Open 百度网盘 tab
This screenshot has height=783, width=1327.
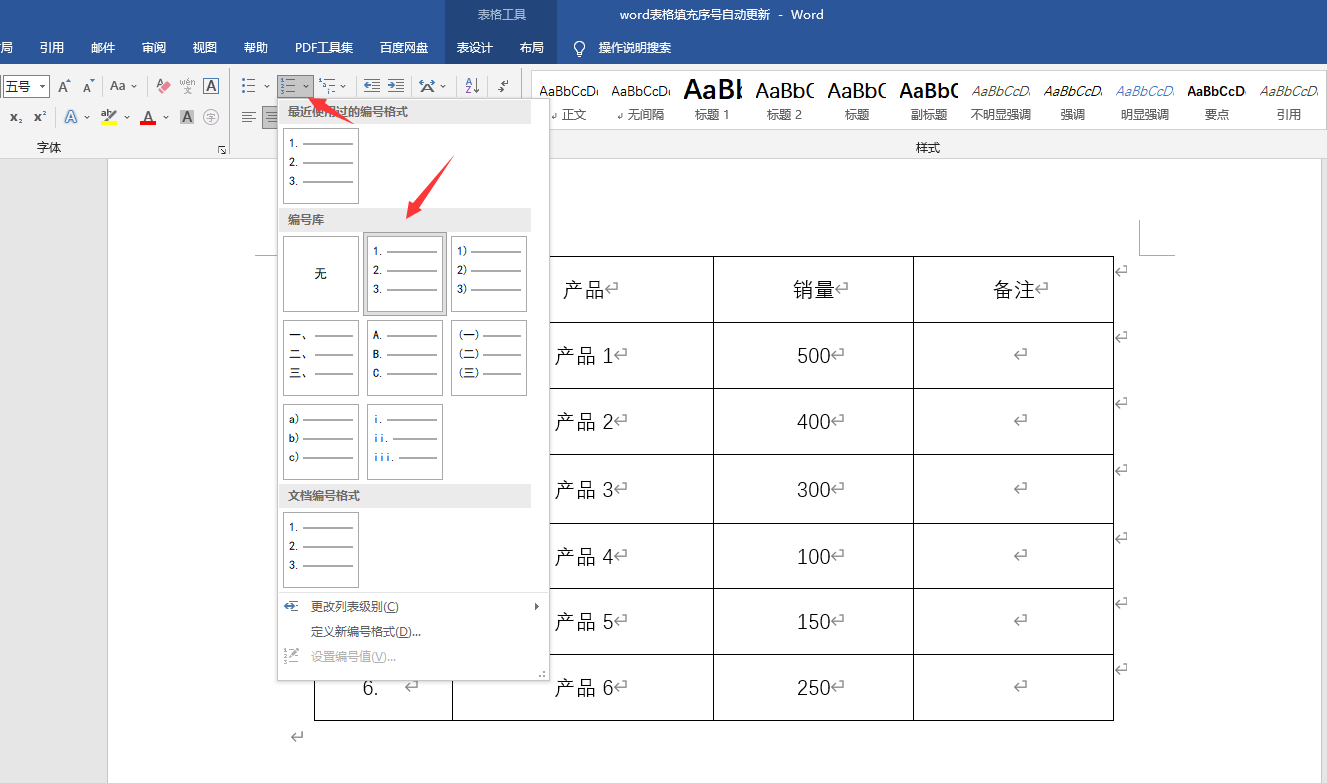tap(404, 47)
